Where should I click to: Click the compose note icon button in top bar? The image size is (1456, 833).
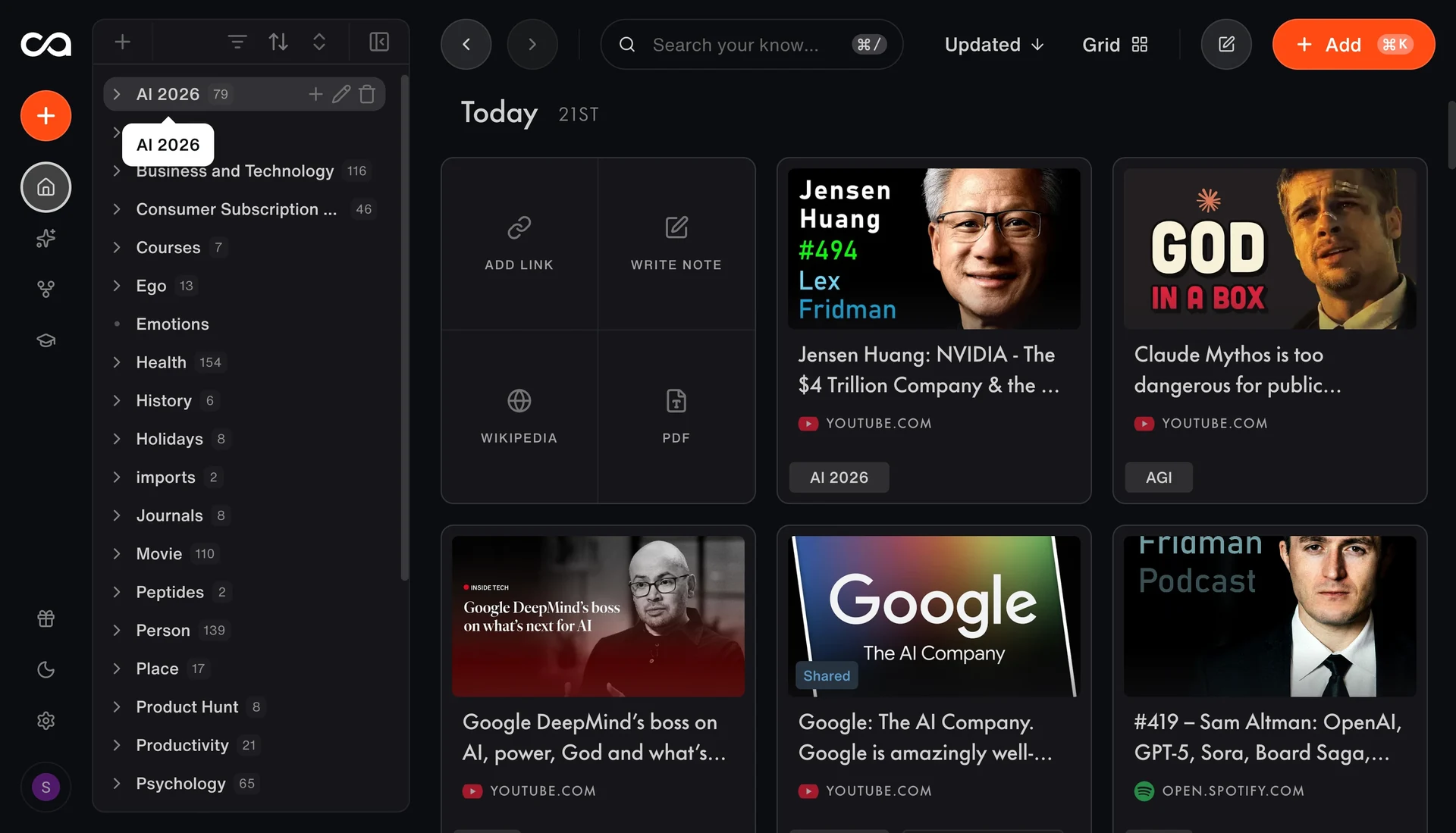click(1226, 45)
